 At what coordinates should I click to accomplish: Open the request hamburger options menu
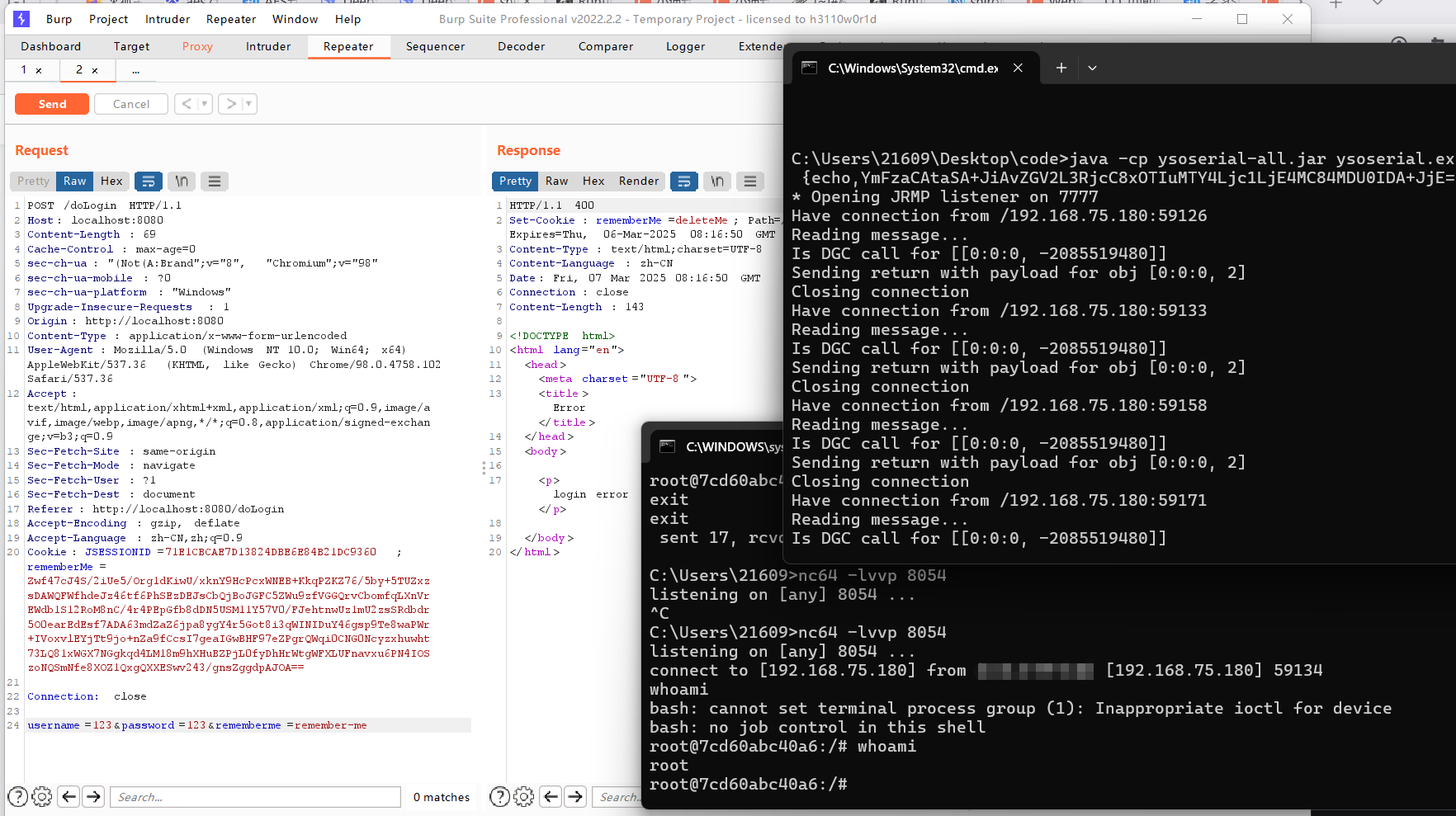pyautogui.click(x=215, y=182)
